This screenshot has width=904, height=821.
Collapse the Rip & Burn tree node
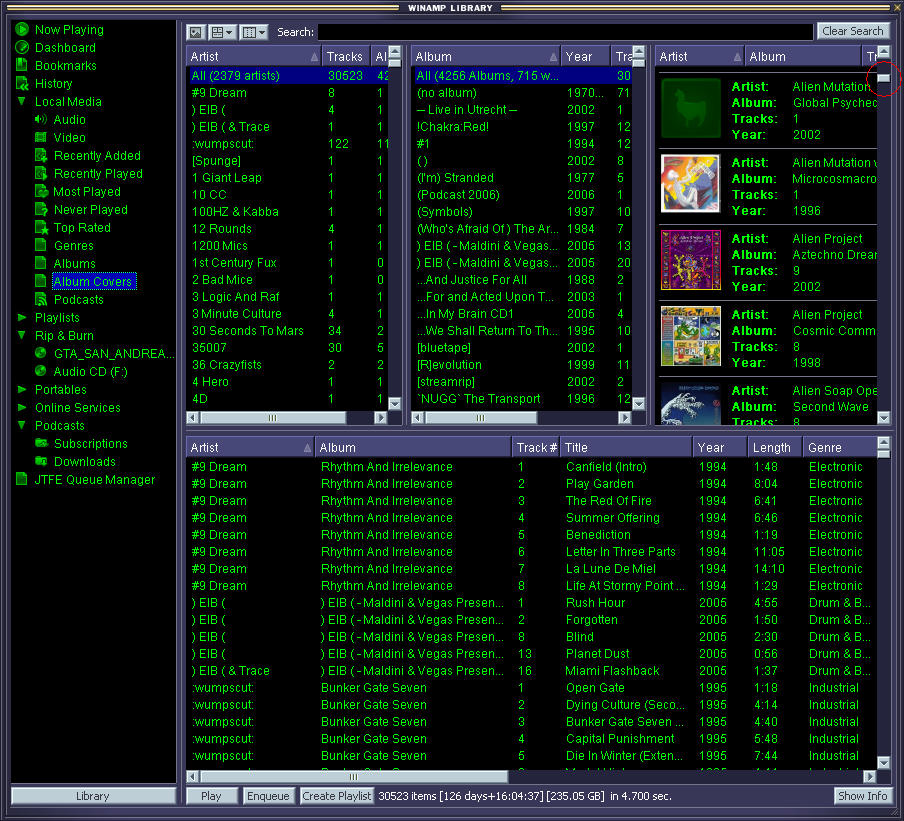[x=22, y=335]
